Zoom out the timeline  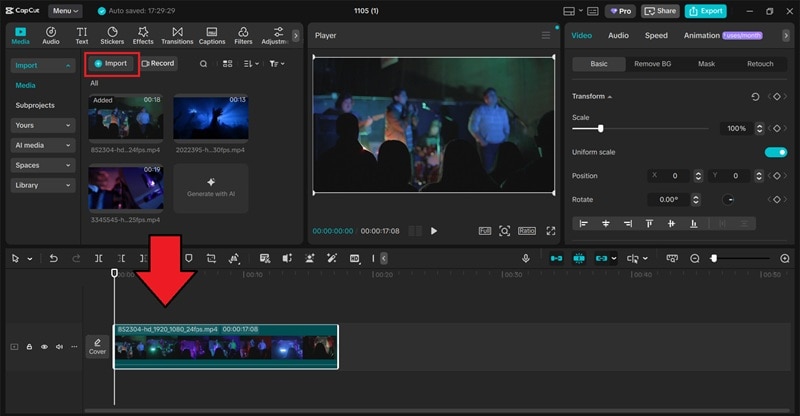click(694, 259)
